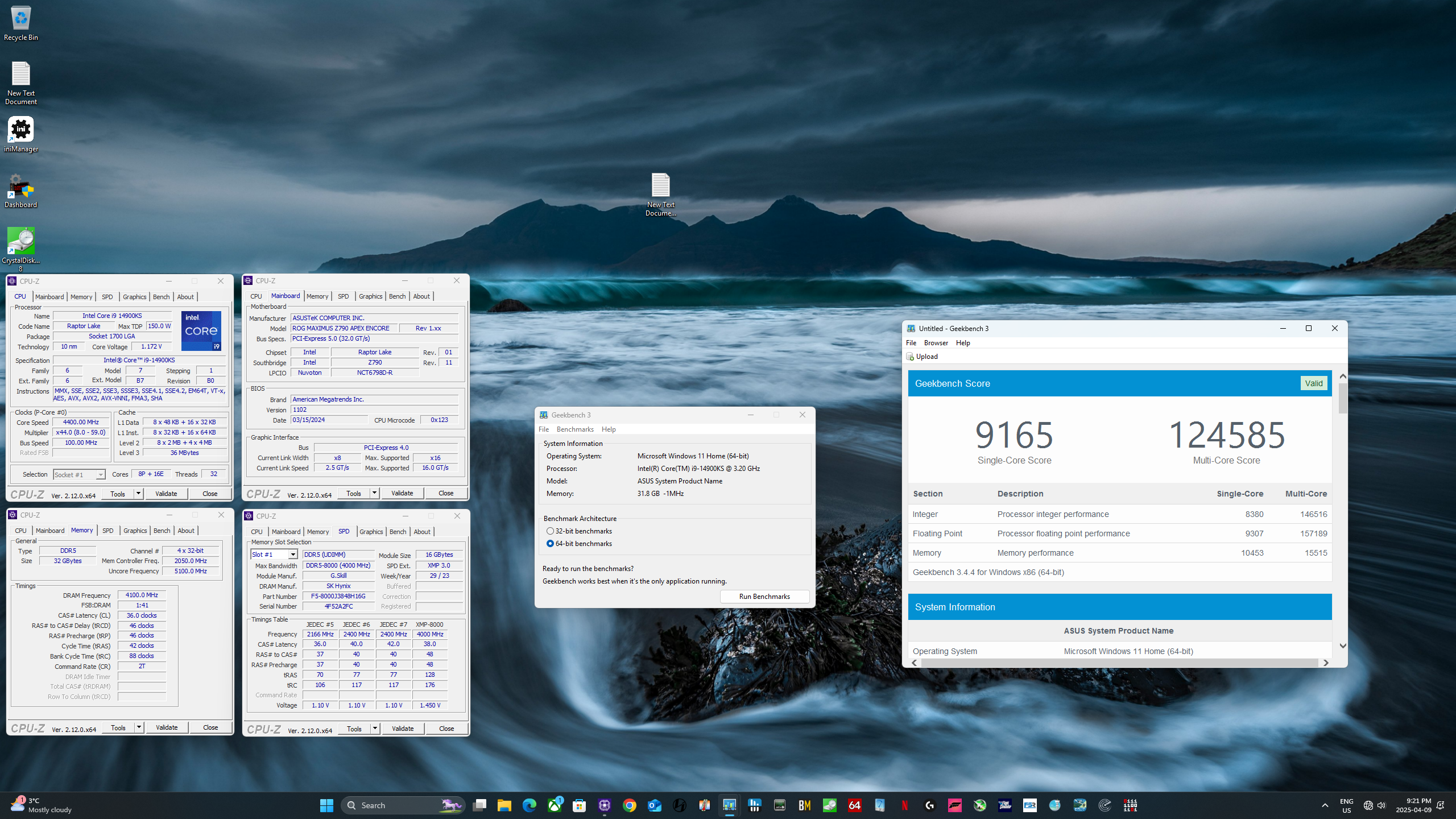Open Tools dropdown arrow in Memory tab window
The width and height of the screenshot is (1456, 819).
(x=139, y=727)
